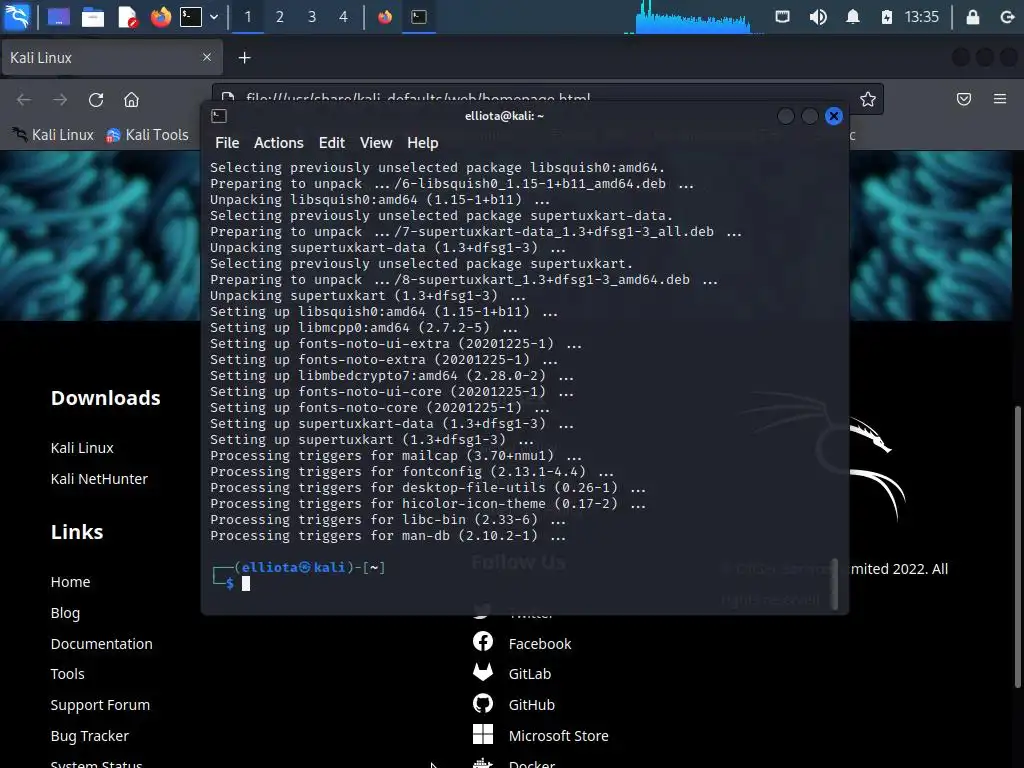Viewport: 1024px width, 768px height.
Task: Click the power manager battery icon
Action: (886, 16)
